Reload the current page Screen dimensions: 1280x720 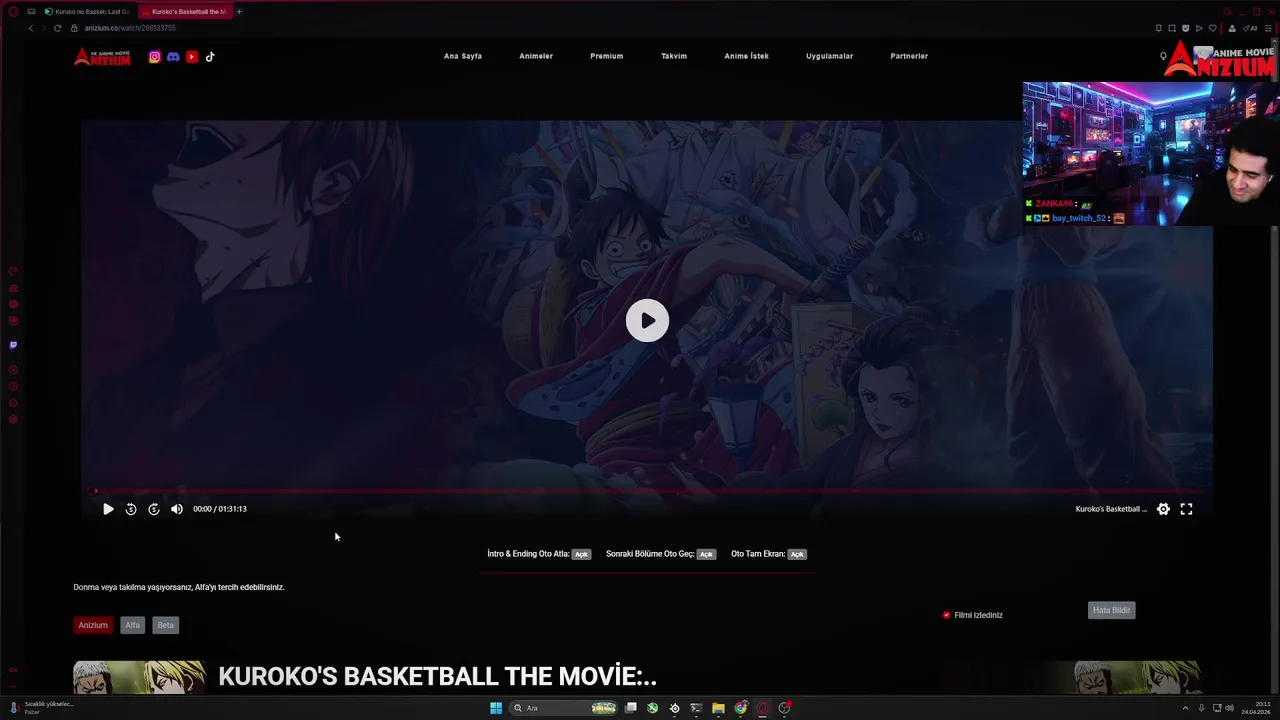pos(57,28)
